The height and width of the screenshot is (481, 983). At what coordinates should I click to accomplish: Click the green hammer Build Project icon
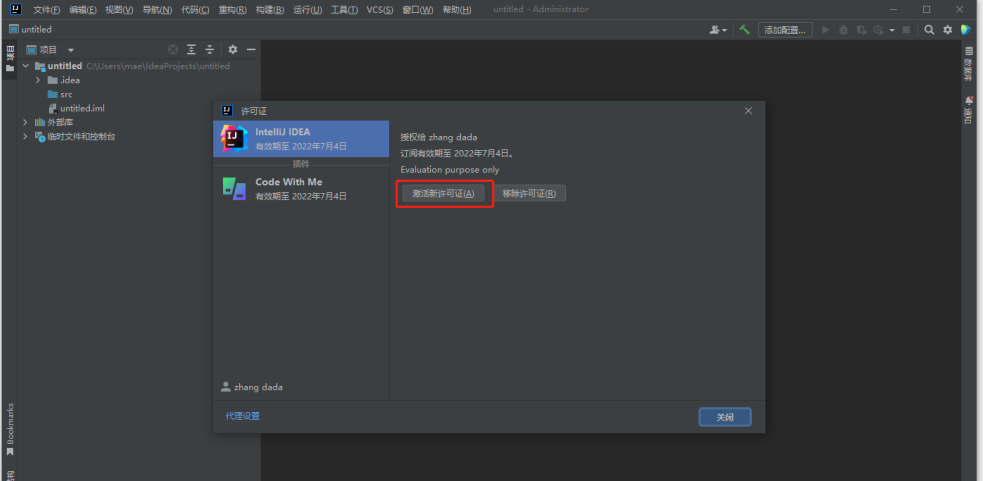coord(744,29)
